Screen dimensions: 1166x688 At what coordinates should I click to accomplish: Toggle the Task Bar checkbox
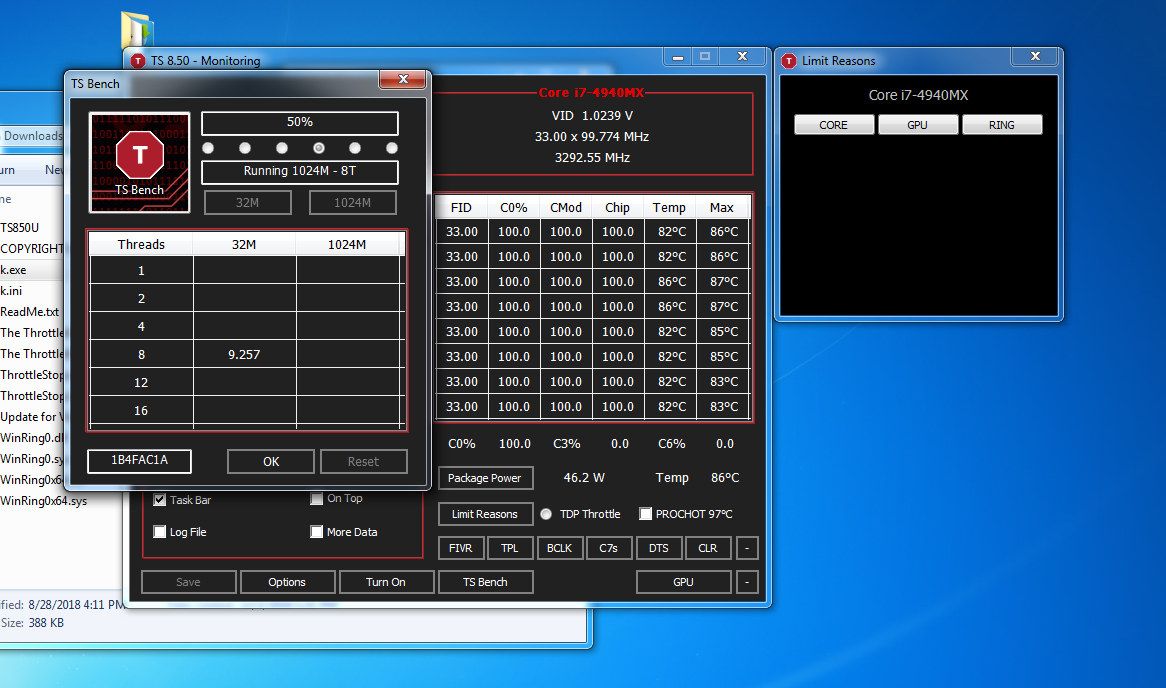coord(160,500)
